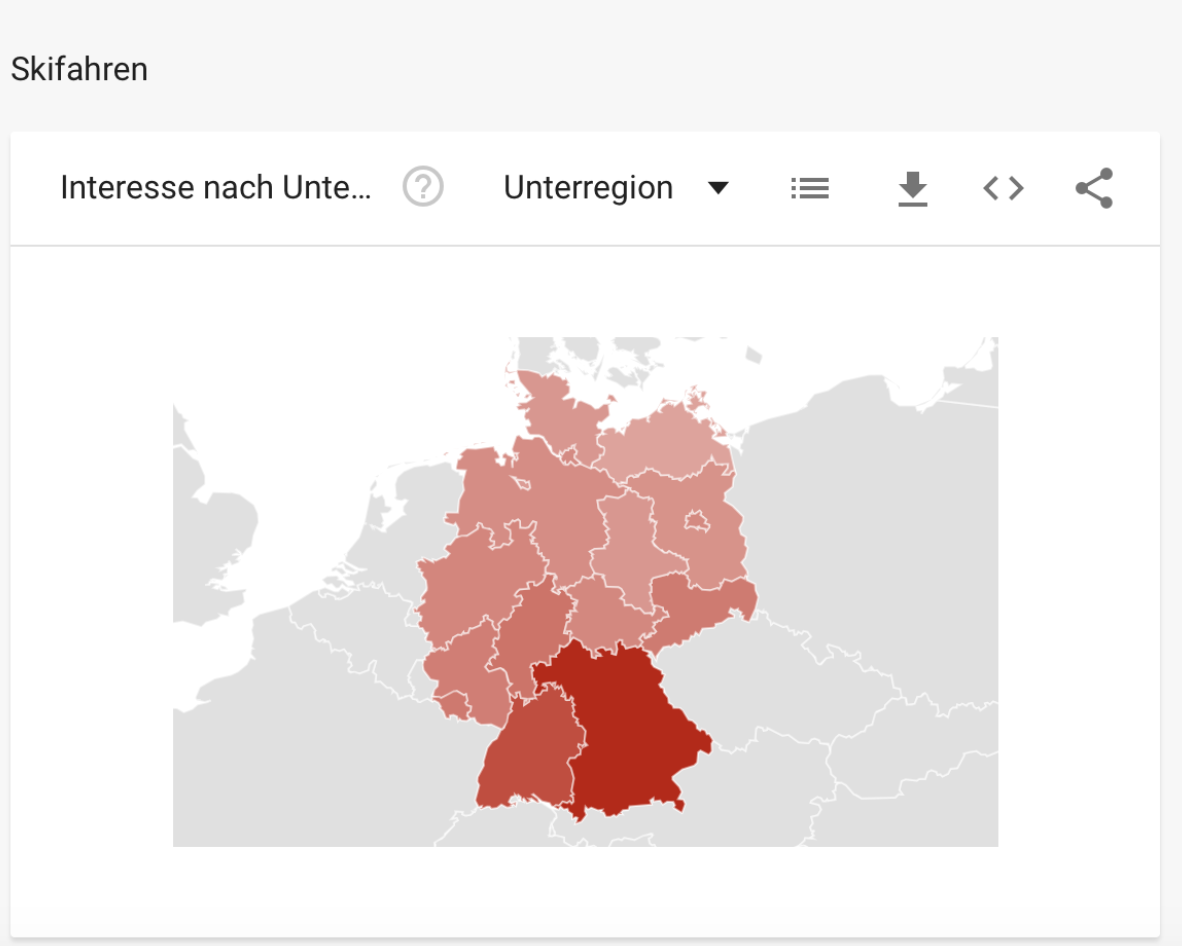The height and width of the screenshot is (946, 1182).
Task: Open the embed code icon
Action: tap(1003, 188)
